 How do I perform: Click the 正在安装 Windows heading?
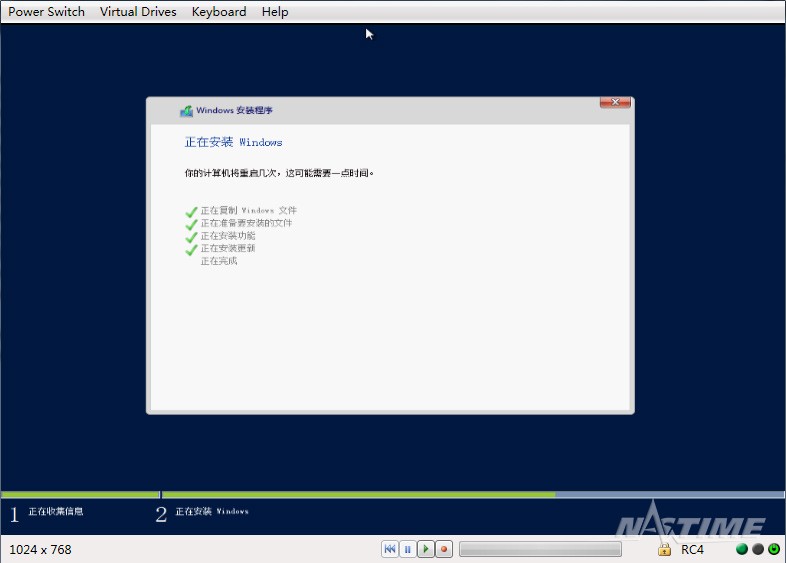[234, 142]
